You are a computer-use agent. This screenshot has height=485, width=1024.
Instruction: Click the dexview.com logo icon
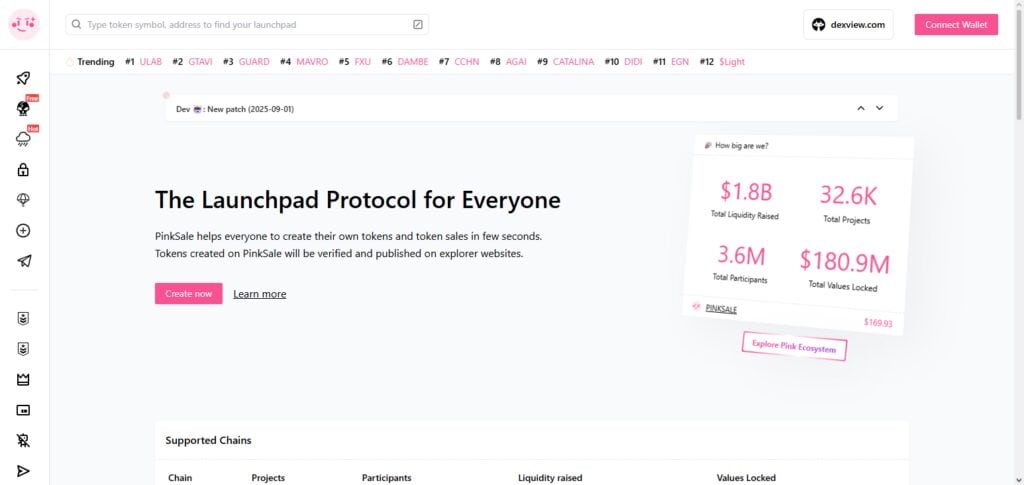[818, 25]
